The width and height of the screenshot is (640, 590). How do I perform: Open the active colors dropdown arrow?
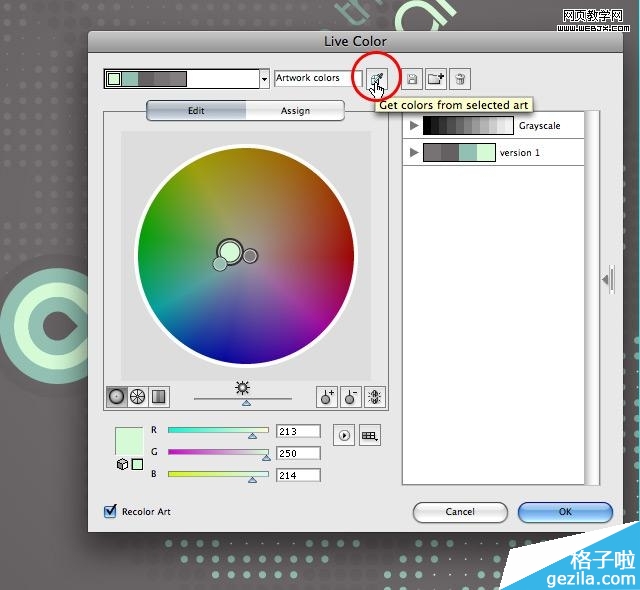(x=264, y=79)
